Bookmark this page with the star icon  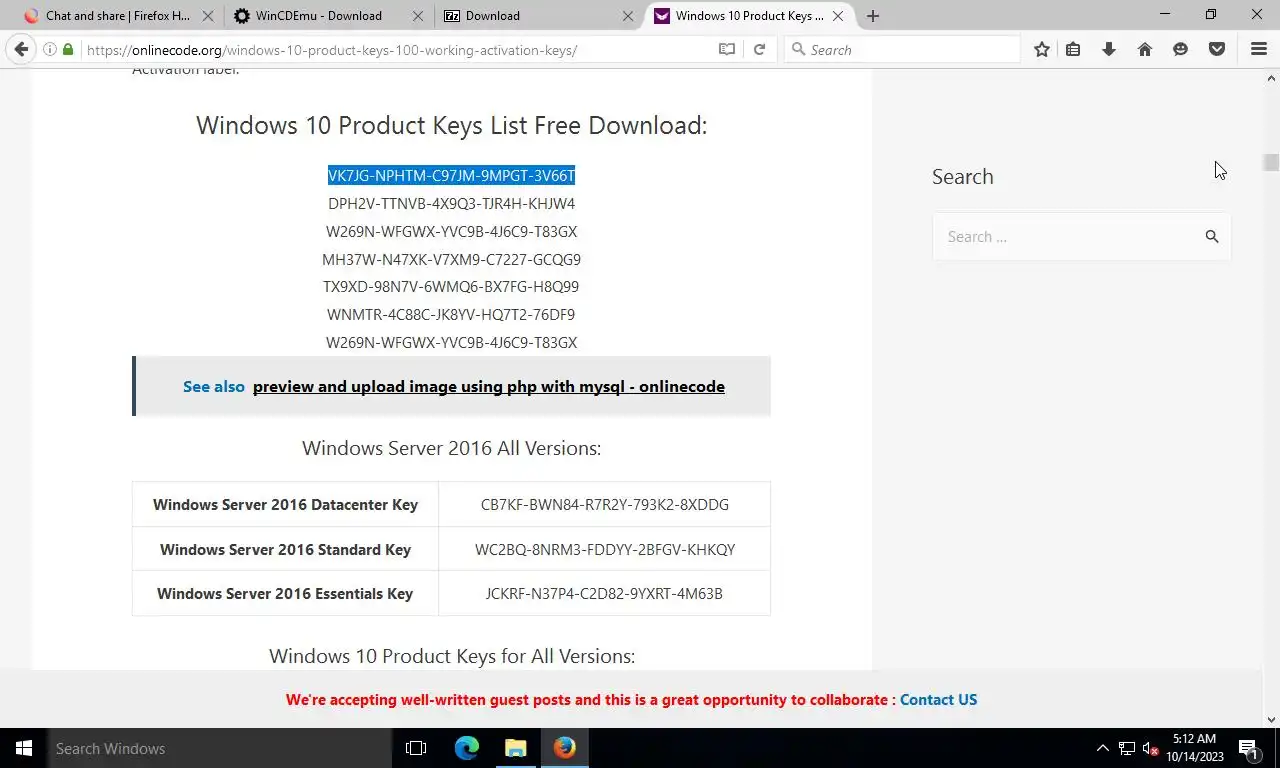[x=1042, y=49]
